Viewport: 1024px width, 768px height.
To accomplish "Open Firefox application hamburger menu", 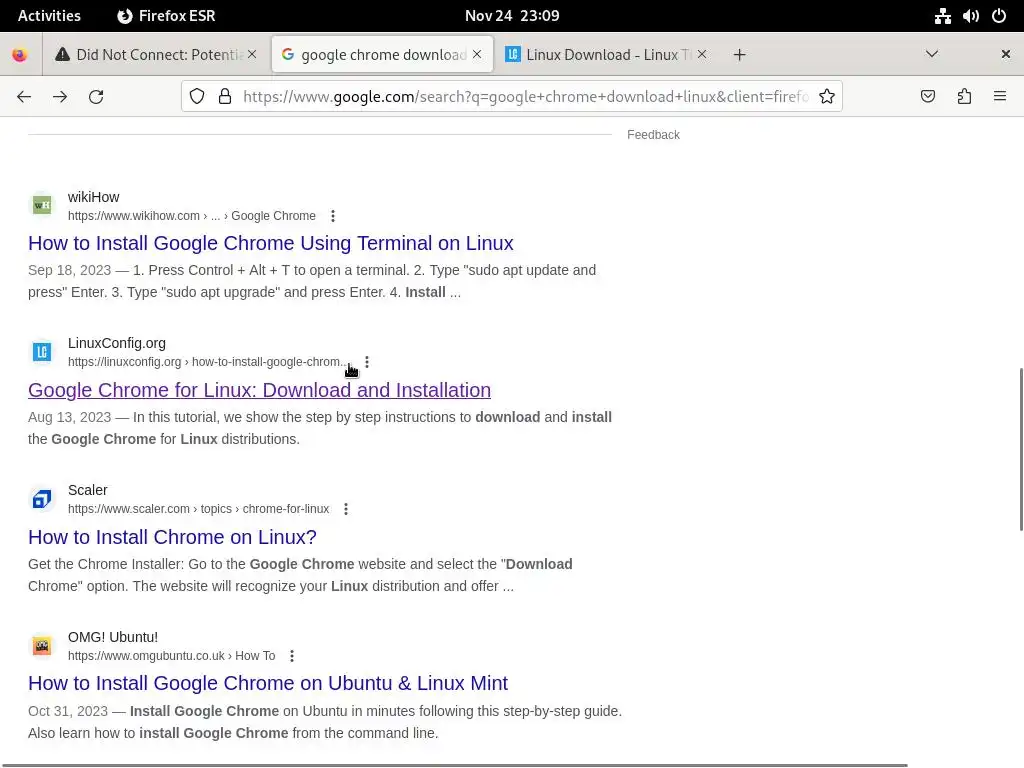I will [1000, 97].
